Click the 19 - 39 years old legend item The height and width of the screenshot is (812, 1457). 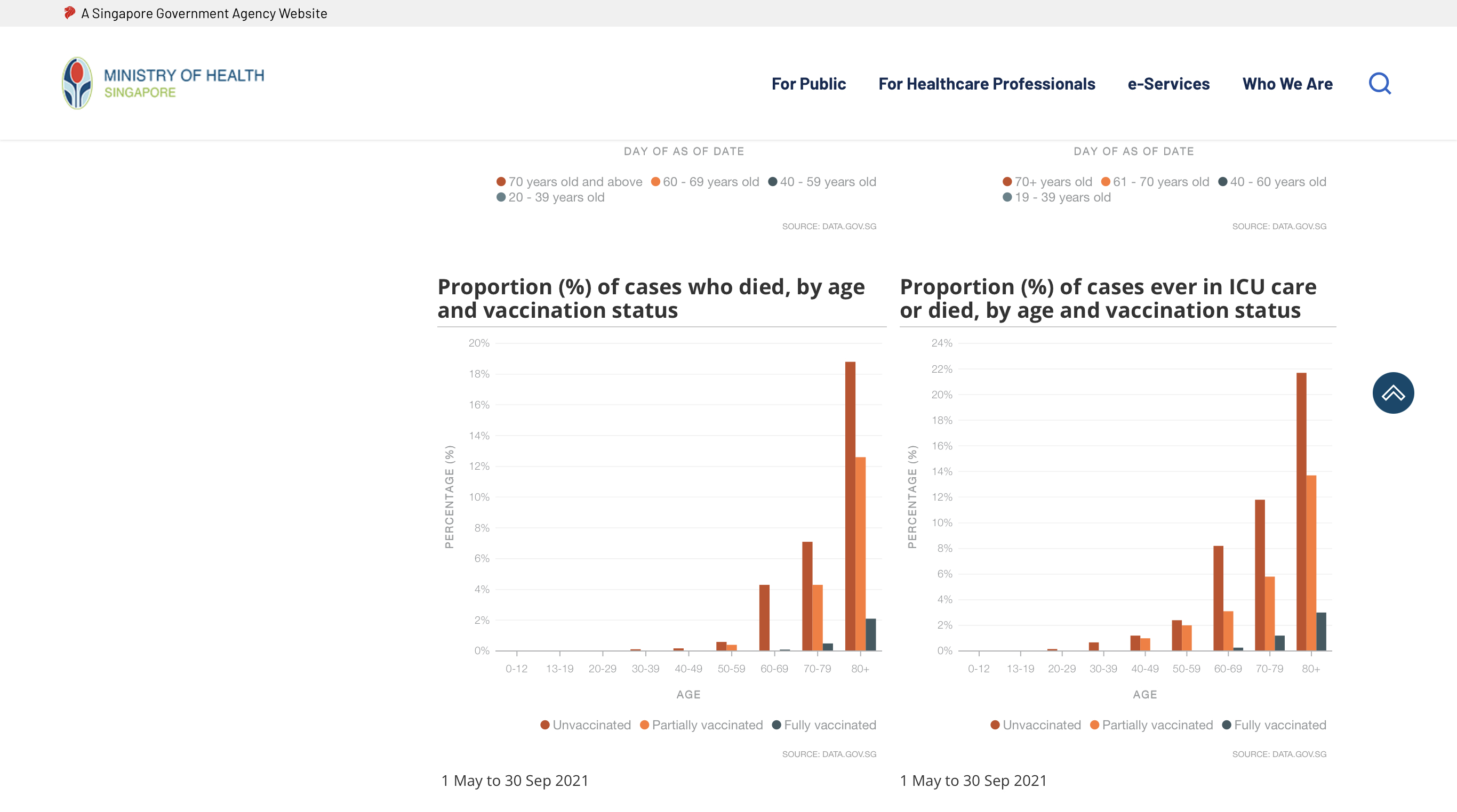[1056, 197]
